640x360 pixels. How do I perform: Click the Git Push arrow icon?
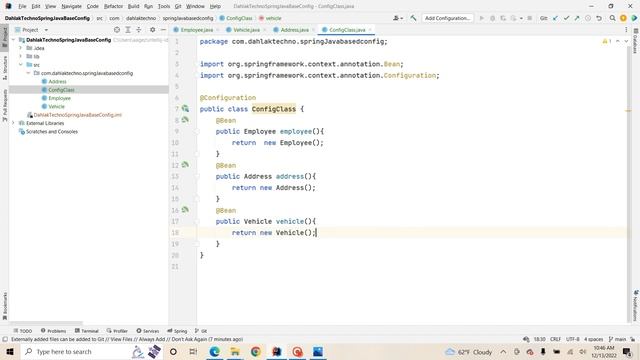[577, 18]
